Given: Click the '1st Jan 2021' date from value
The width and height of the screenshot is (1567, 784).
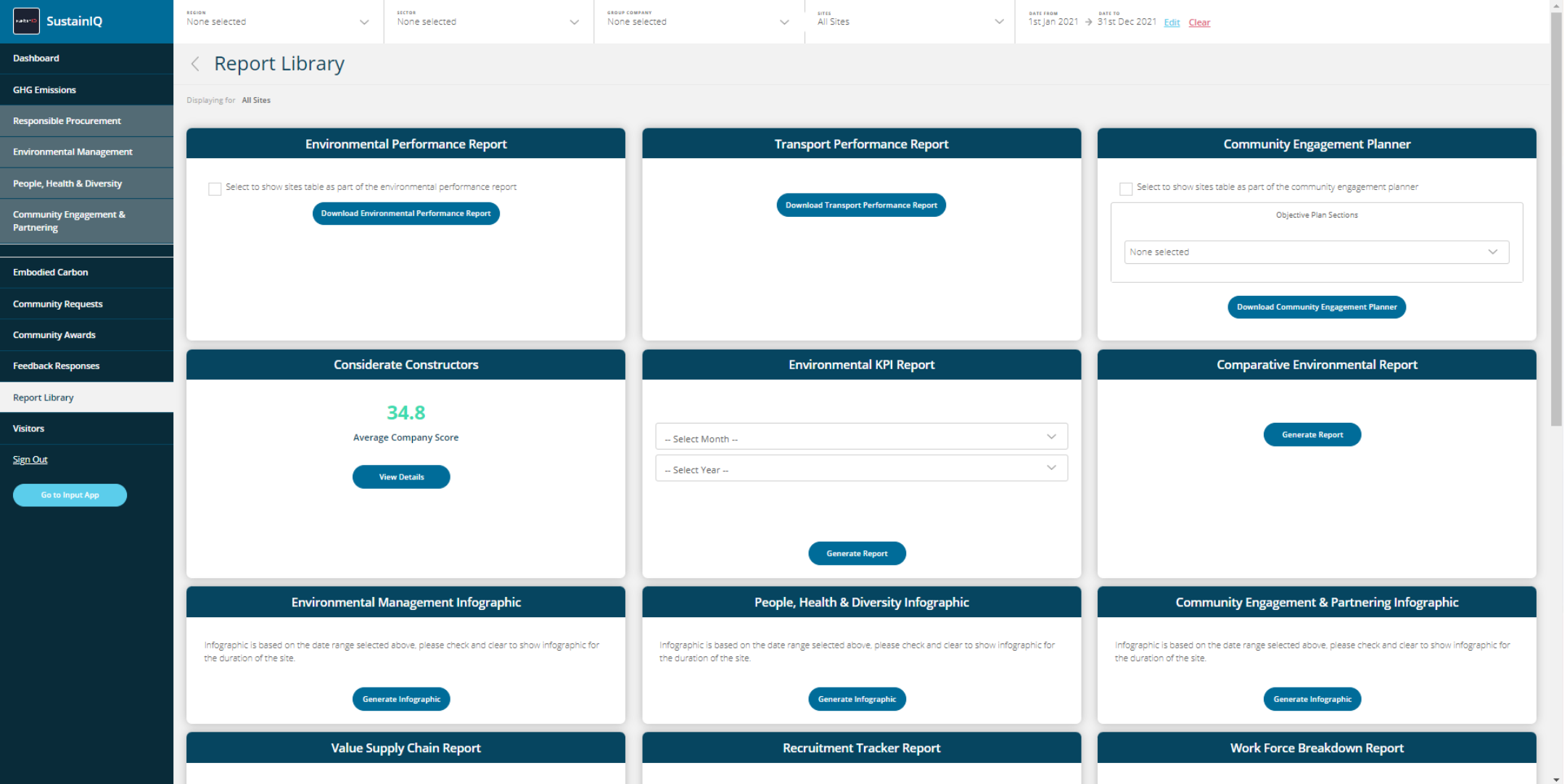Looking at the screenshot, I should coord(1053,22).
